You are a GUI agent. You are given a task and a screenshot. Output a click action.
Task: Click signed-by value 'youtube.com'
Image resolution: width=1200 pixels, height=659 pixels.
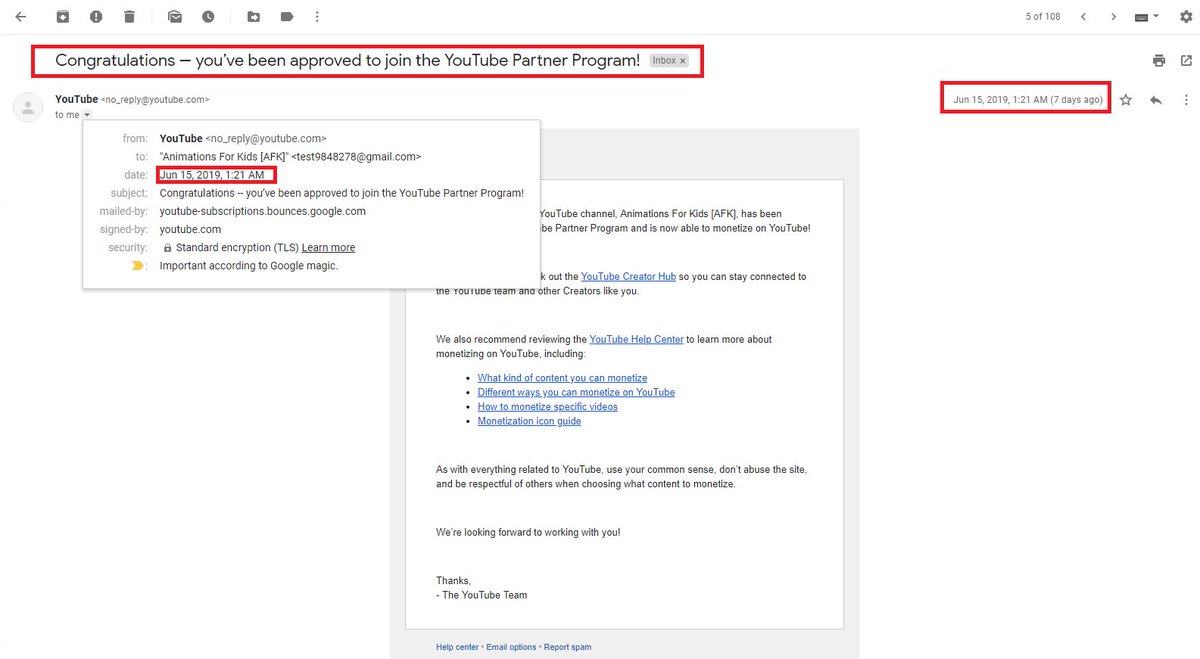(x=190, y=229)
